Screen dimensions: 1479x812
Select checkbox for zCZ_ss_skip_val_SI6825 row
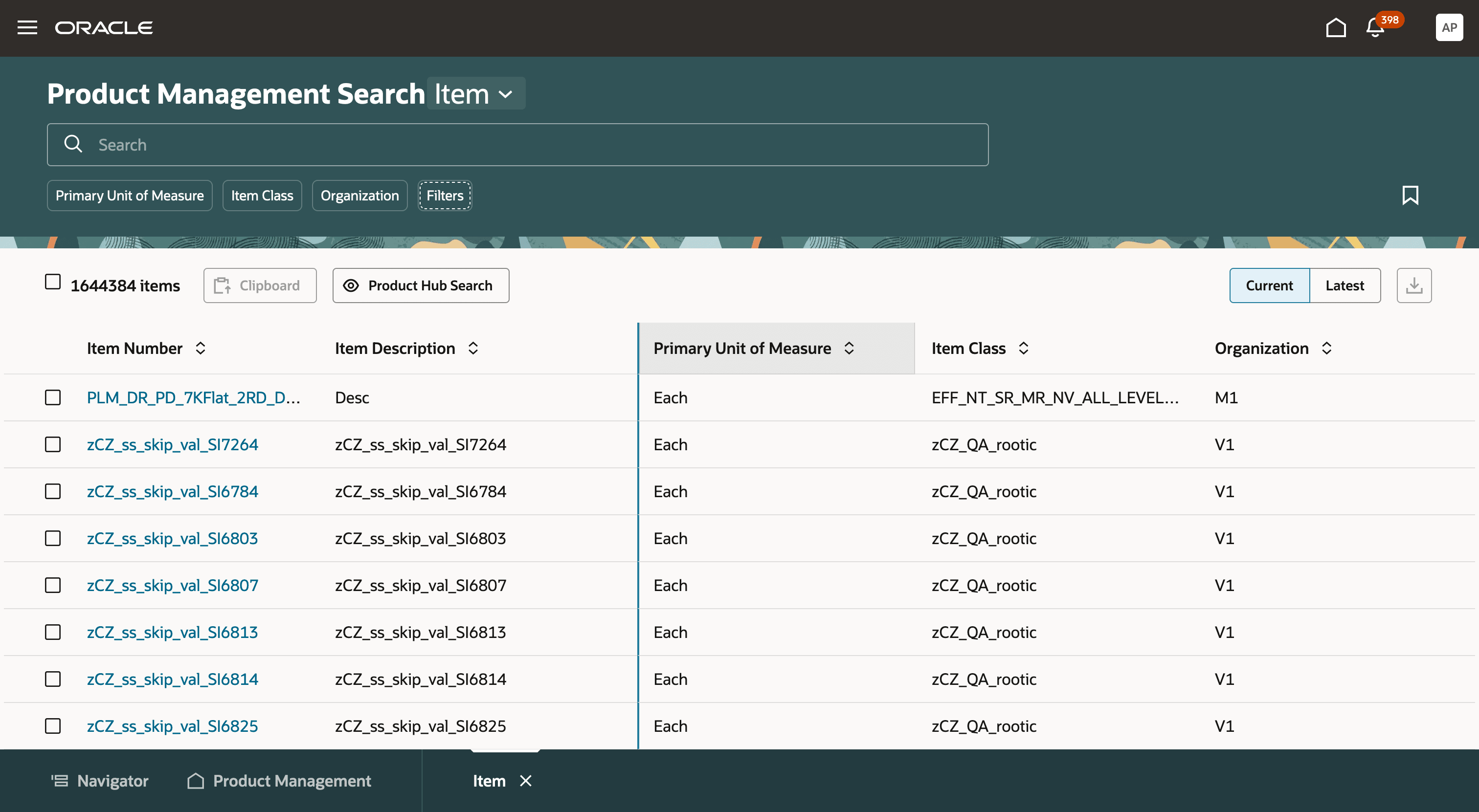tap(53, 726)
